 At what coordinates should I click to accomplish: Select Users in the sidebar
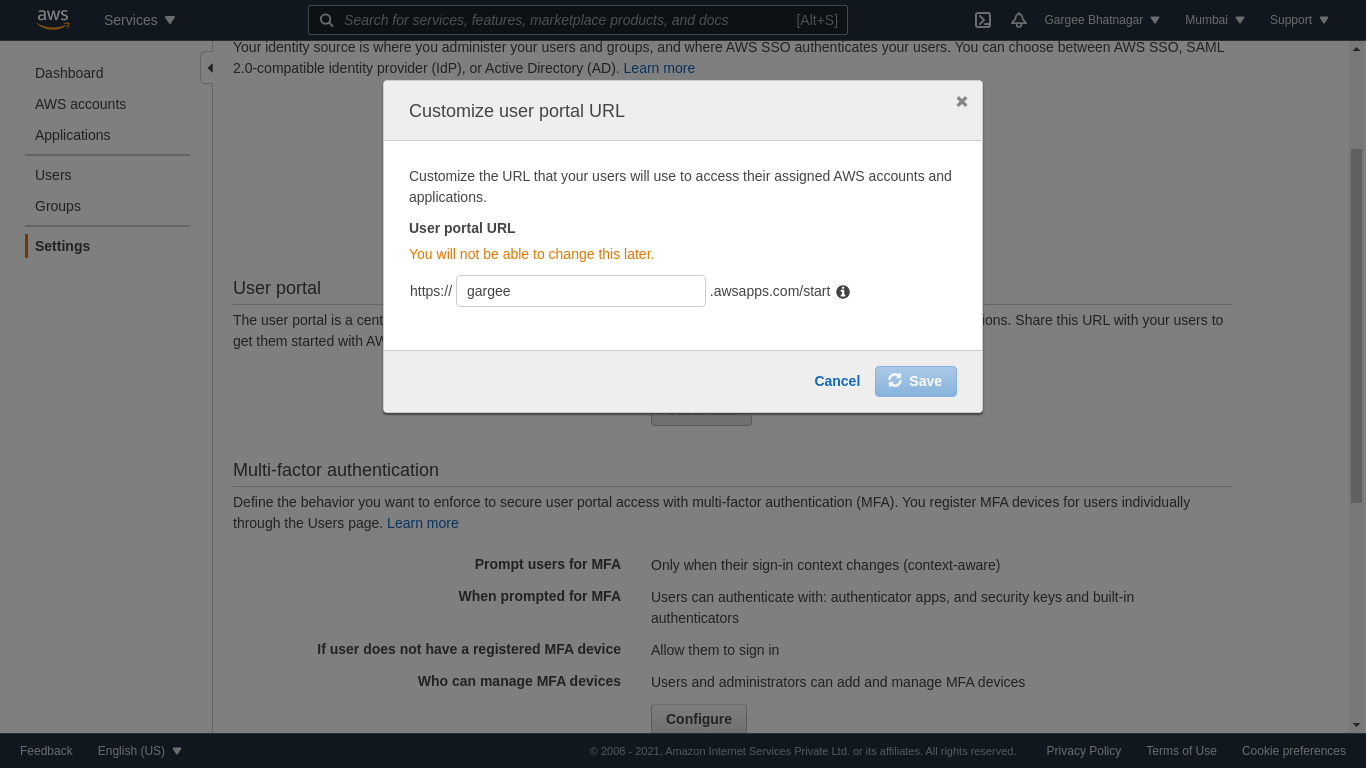click(x=53, y=175)
